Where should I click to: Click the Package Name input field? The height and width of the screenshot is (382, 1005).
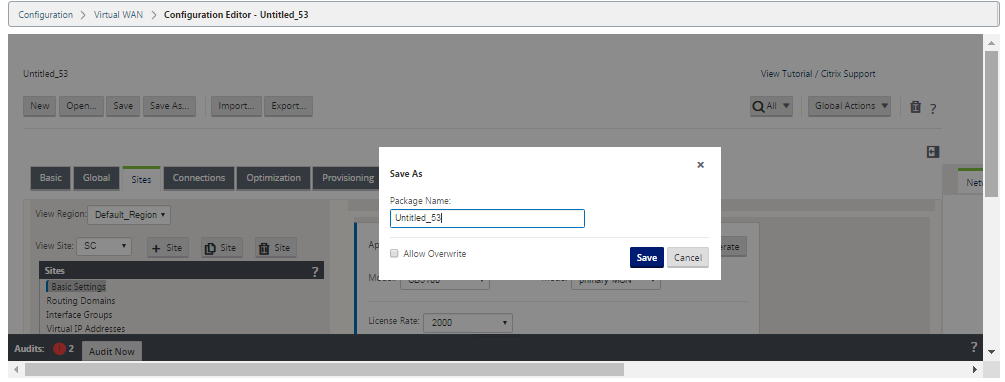coord(487,219)
